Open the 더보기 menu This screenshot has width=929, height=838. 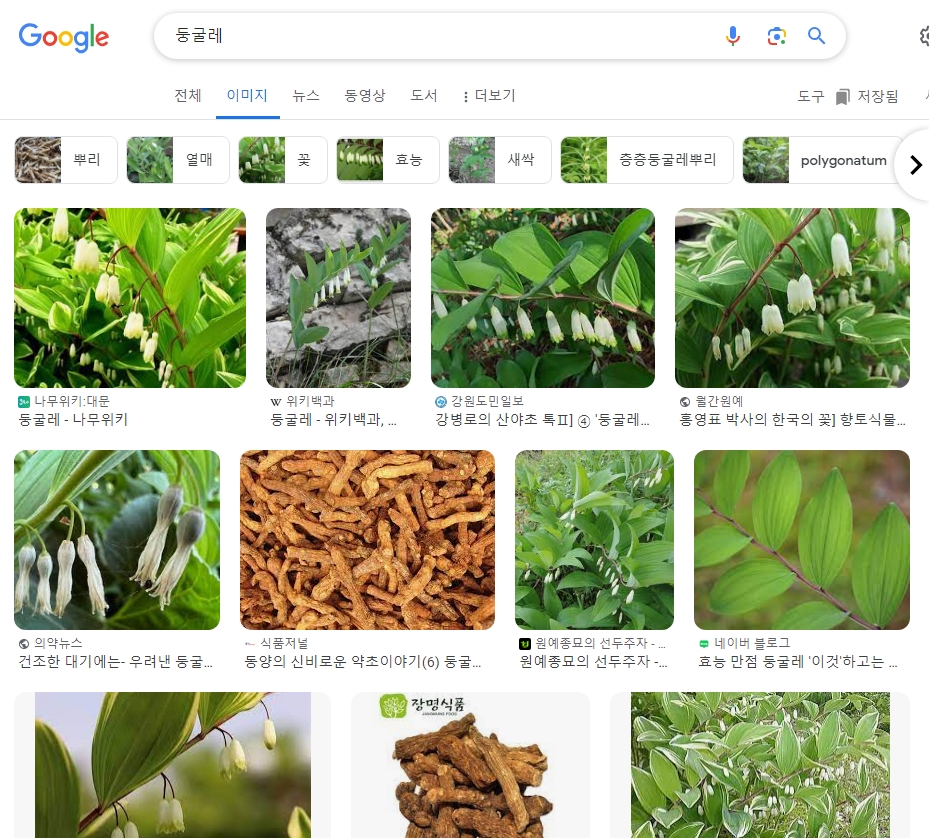click(487, 96)
